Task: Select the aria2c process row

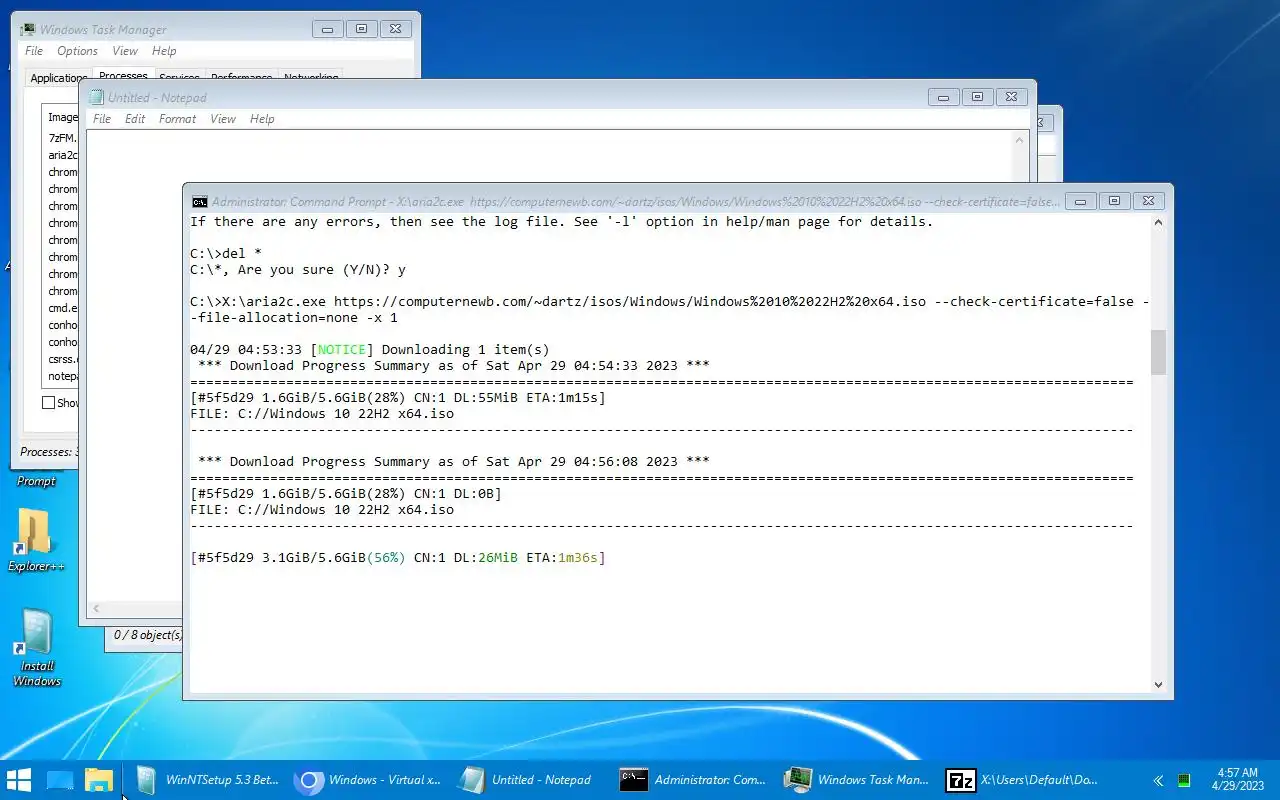Action: pos(62,155)
